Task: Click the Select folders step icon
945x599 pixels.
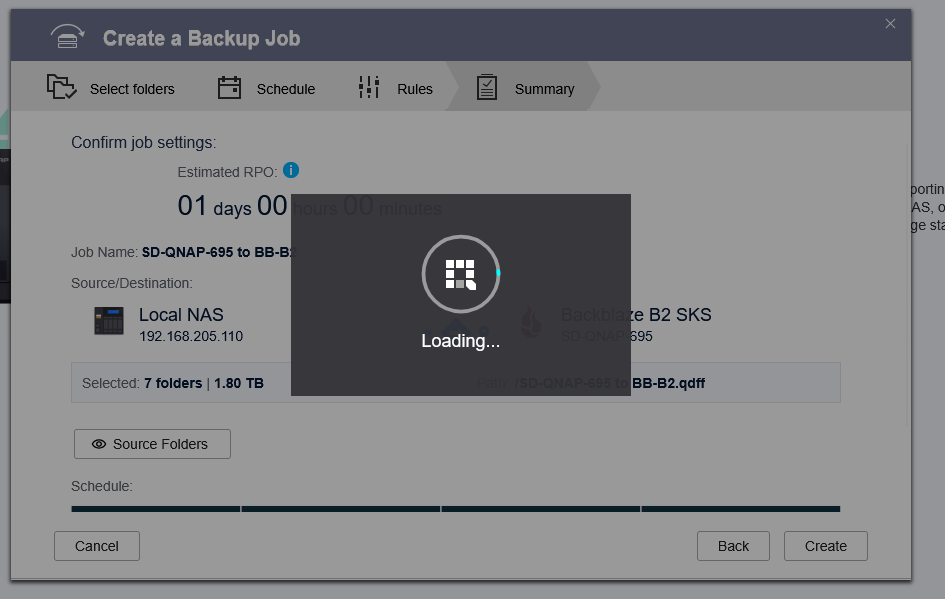Action: click(60, 88)
